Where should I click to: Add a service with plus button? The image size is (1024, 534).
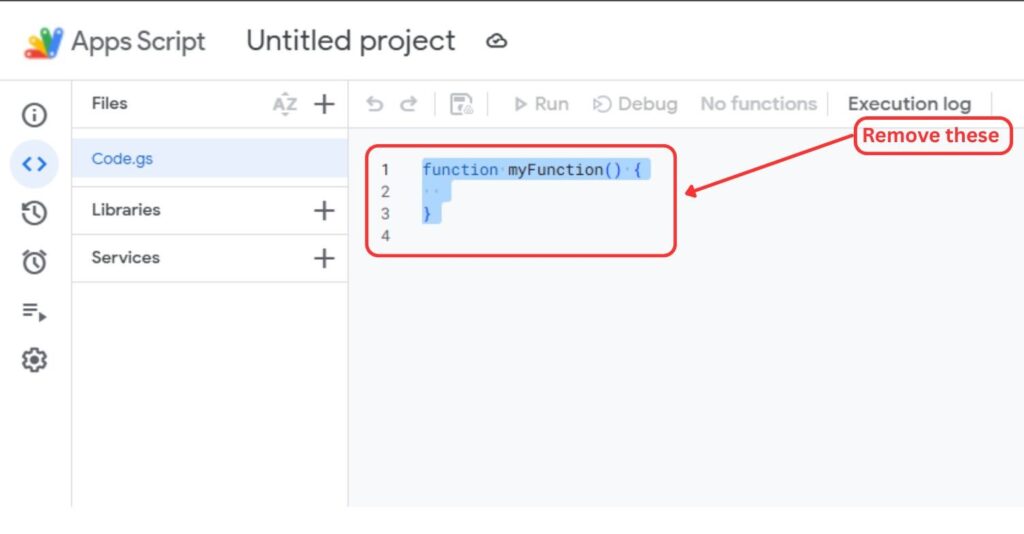[x=324, y=258]
